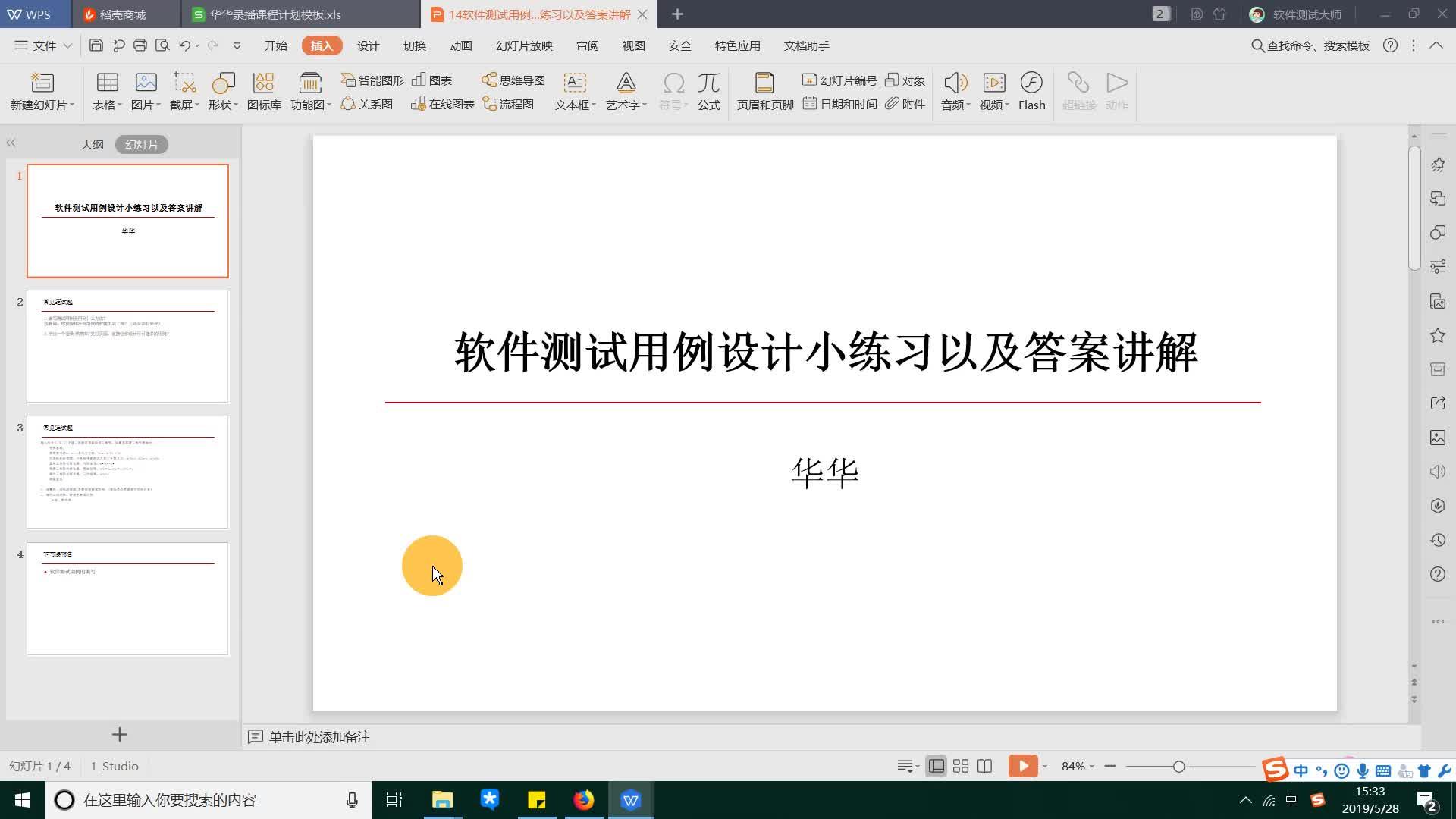This screenshot has height=819, width=1456.
Task: Open the 音频 audio insert dropdown
Action: (955, 91)
